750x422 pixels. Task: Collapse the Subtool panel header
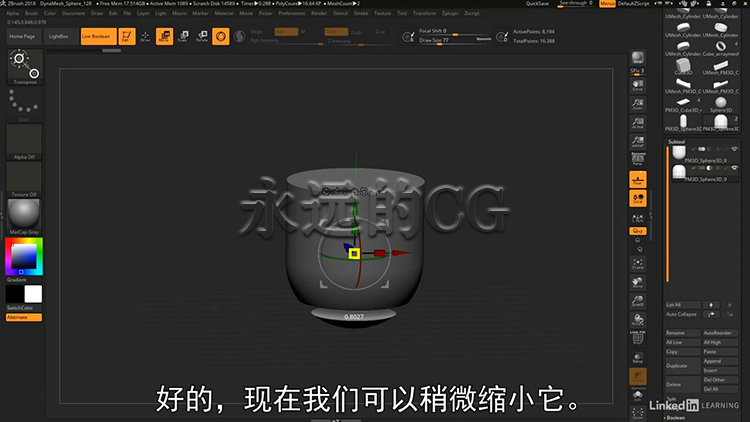pyautogui.click(x=676, y=142)
